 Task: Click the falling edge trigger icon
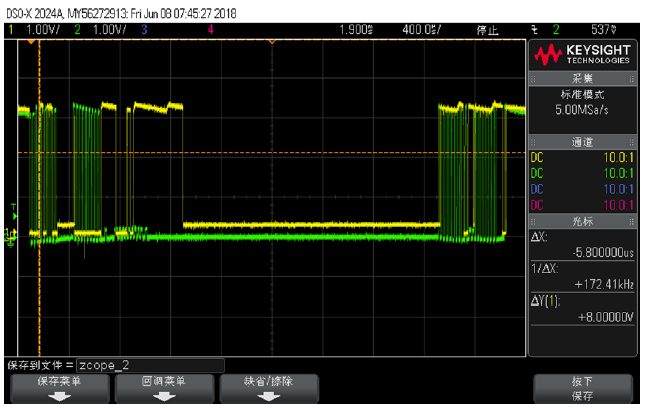coord(534,30)
